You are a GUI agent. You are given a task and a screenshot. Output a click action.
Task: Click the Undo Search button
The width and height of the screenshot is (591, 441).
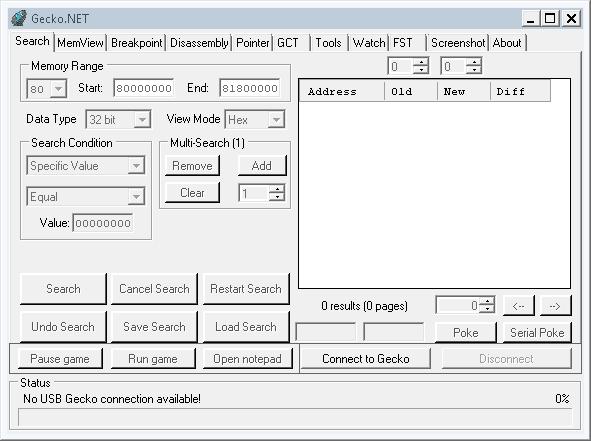[63, 327]
